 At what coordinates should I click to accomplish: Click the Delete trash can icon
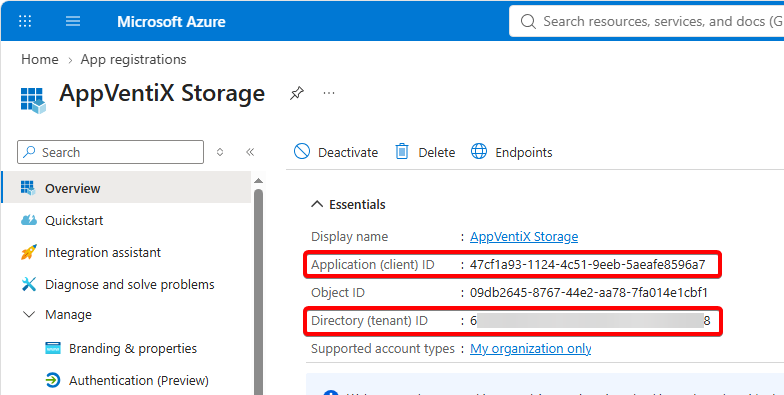[x=402, y=151]
